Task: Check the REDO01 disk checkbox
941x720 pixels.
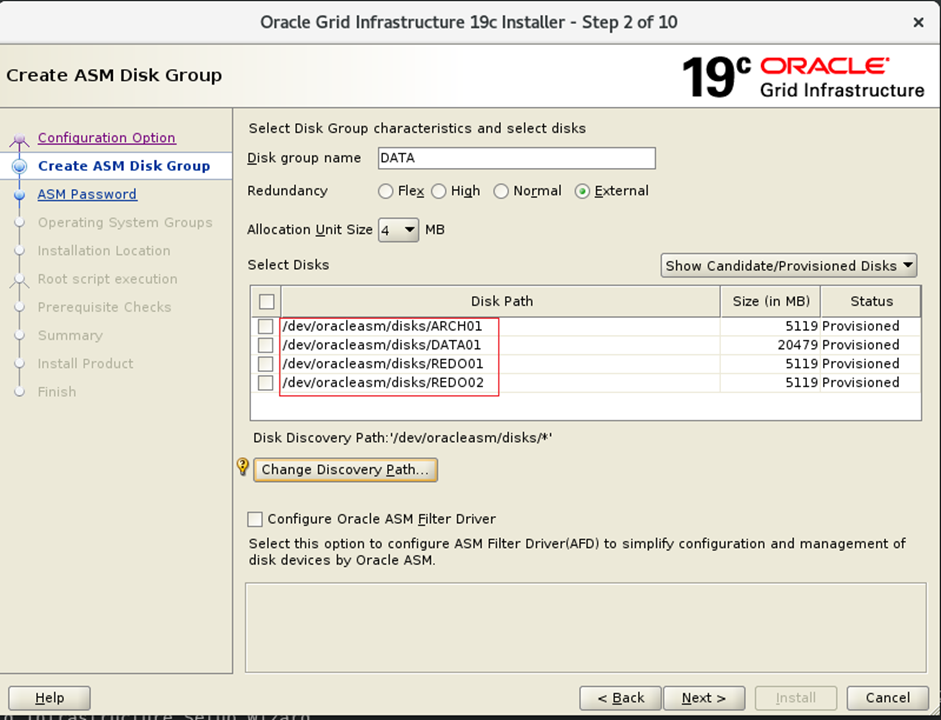Action: 265,364
